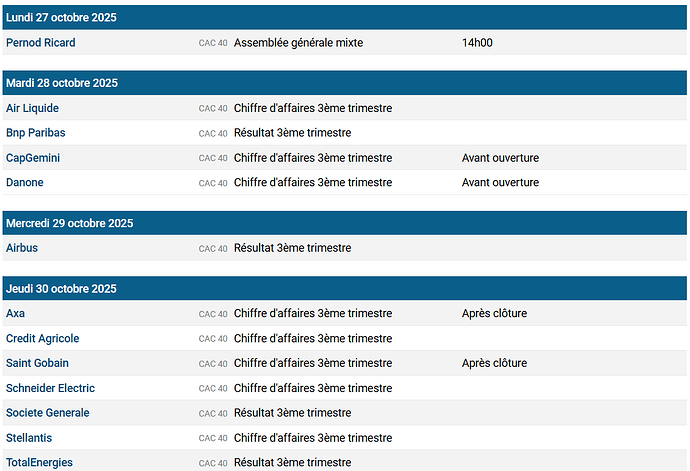Open the Air Liquide company link
This screenshot has height=471, width=690.
(x=32, y=108)
